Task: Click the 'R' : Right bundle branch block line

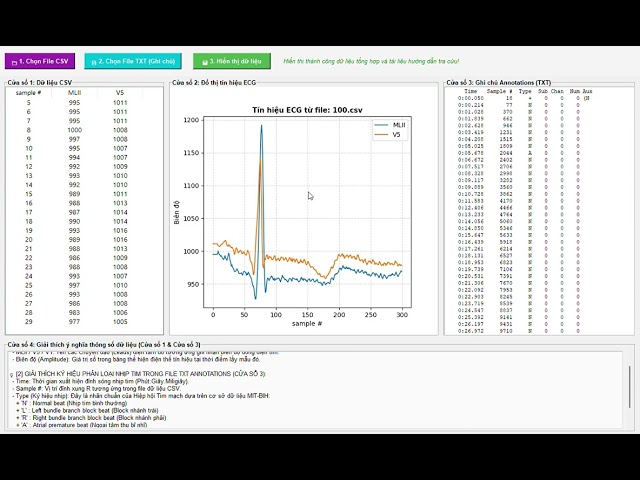Action: 91,418
